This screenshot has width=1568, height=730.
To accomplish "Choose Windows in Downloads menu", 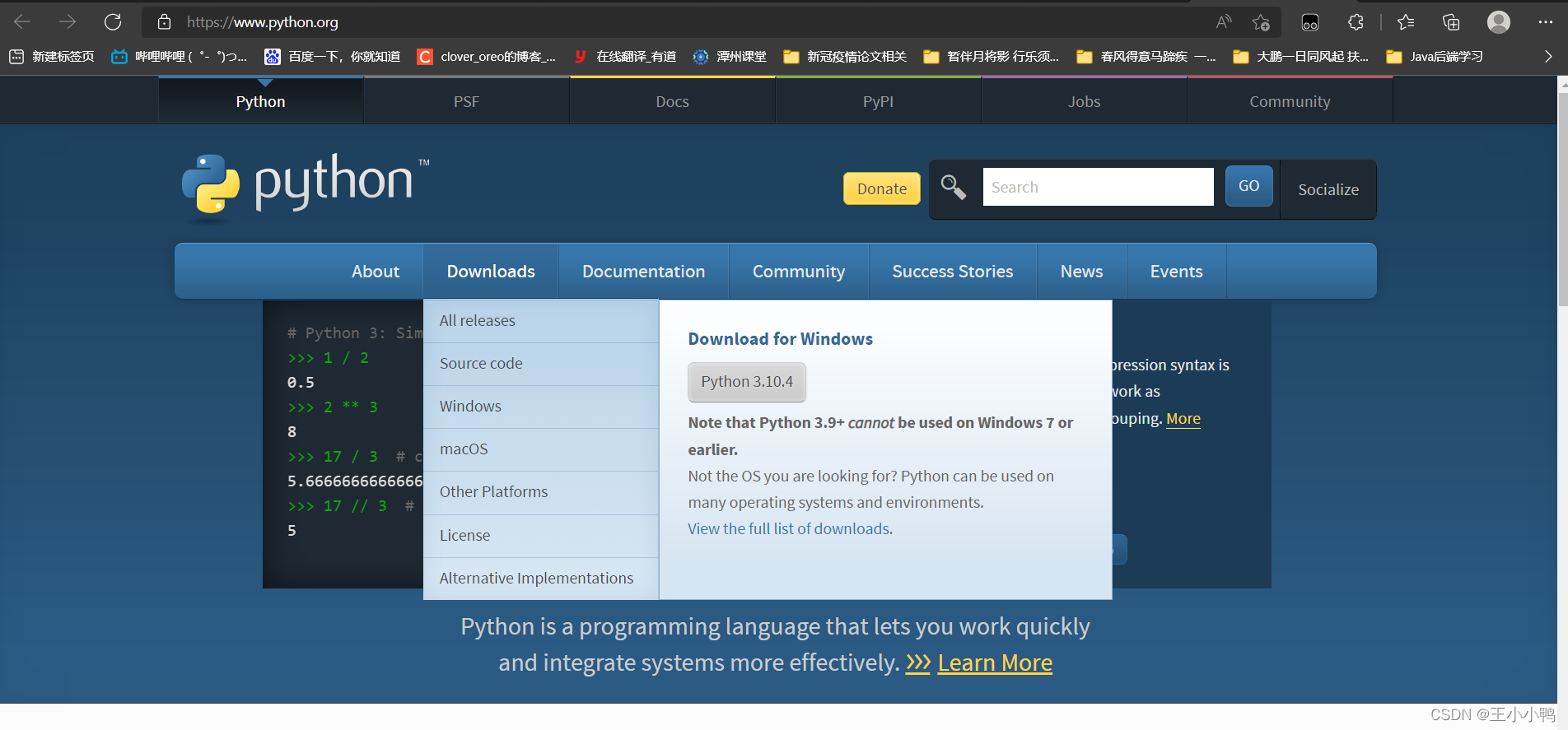I will (x=541, y=407).
